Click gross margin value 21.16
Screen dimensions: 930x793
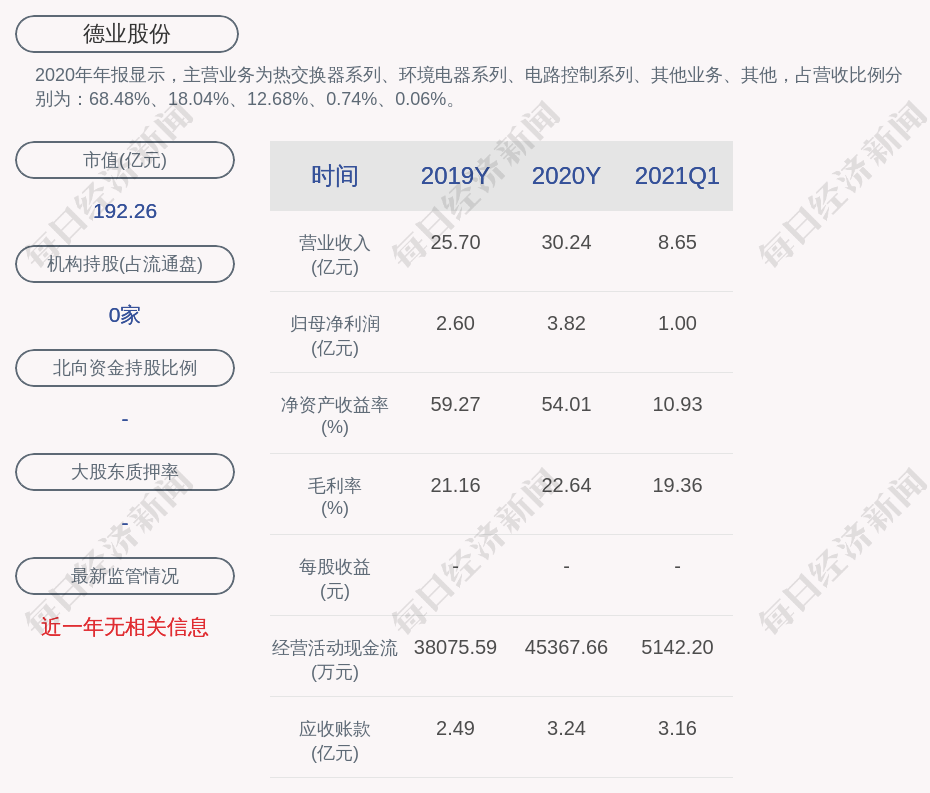(455, 486)
